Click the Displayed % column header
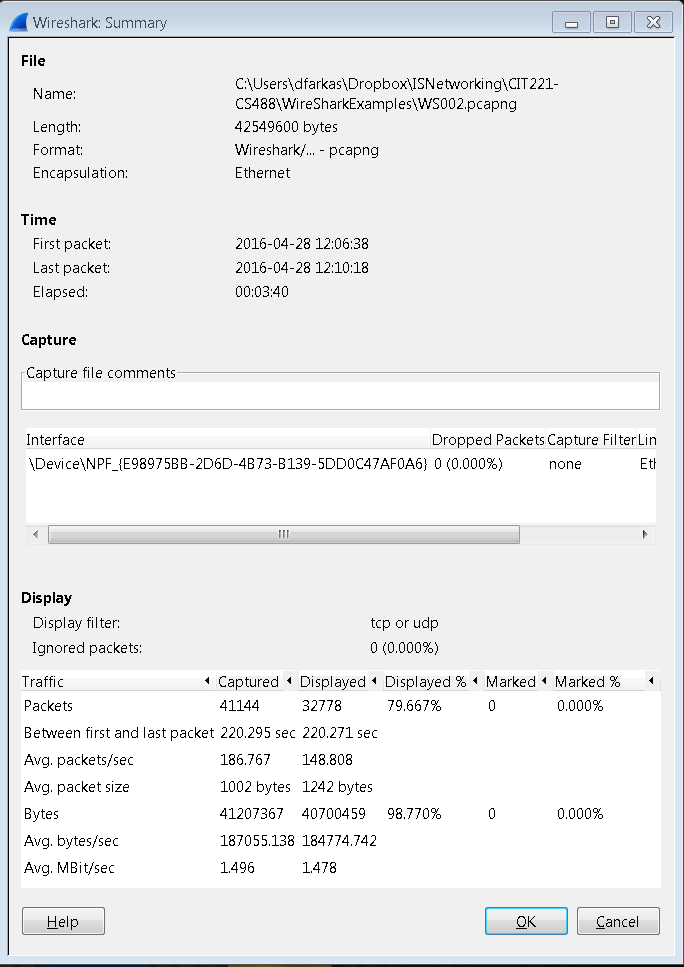Image resolution: width=684 pixels, height=967 pixels. pos(432,681)
